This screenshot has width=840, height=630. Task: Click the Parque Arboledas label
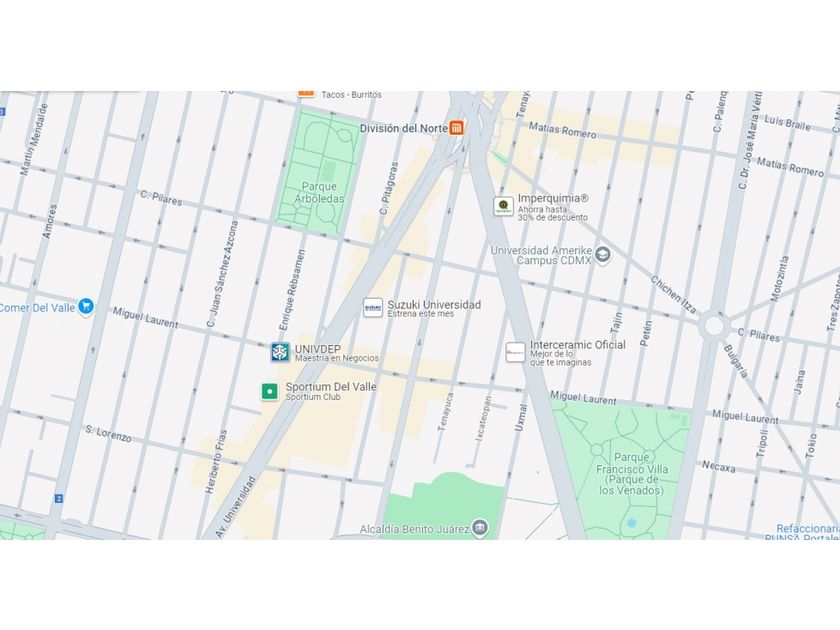(x=319, y=192)
